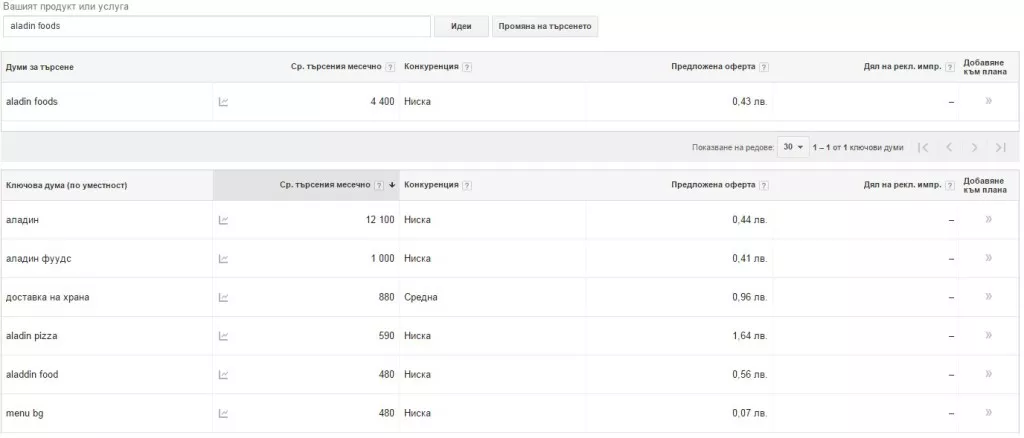Select keyword text доставка на храна

48,297
